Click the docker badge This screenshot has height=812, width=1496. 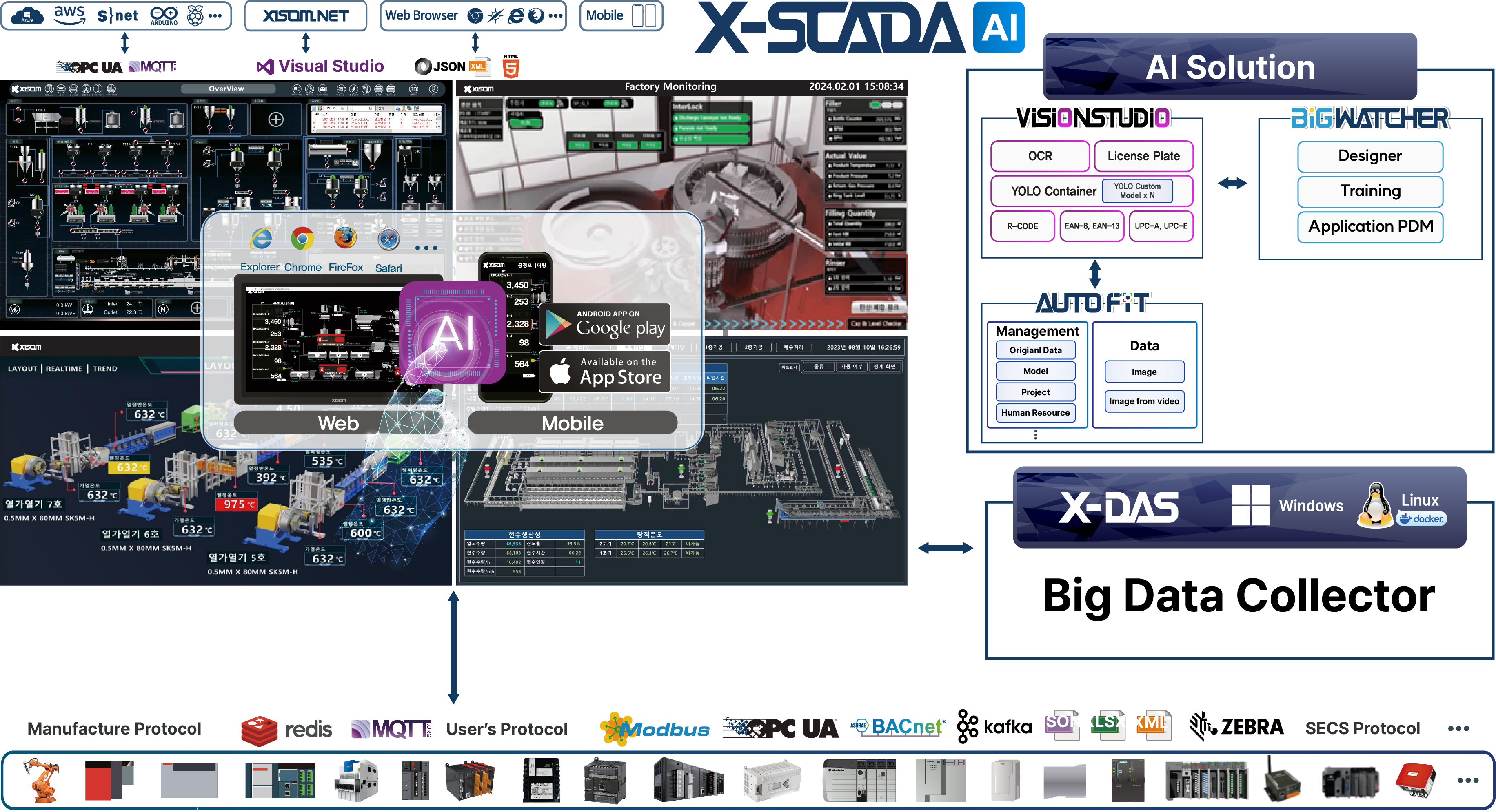coord(1422,518)
